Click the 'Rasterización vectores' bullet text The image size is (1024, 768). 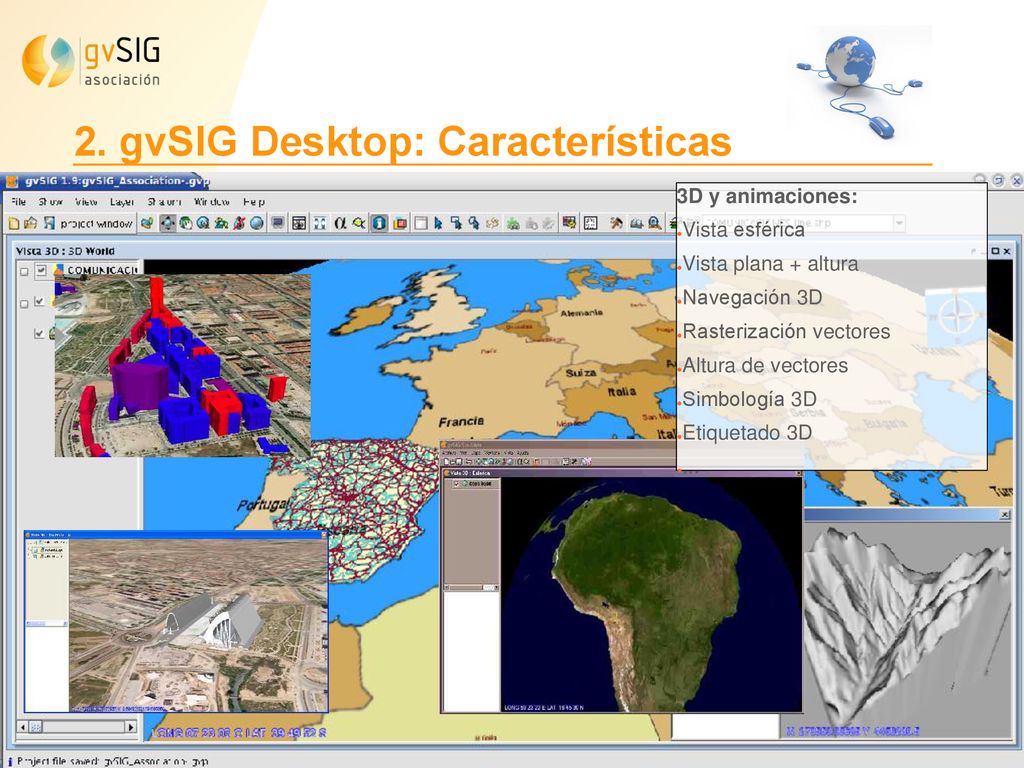(786, 332)
